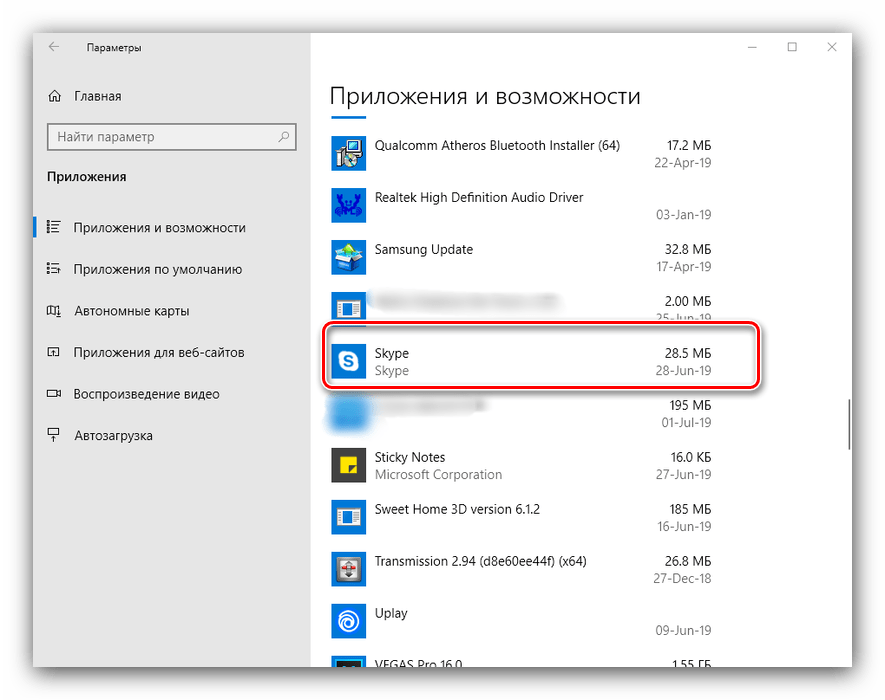Click the search magnifier icon
Image resolution: width=885 pixels, height=700 pixels.
pos(284,137)
